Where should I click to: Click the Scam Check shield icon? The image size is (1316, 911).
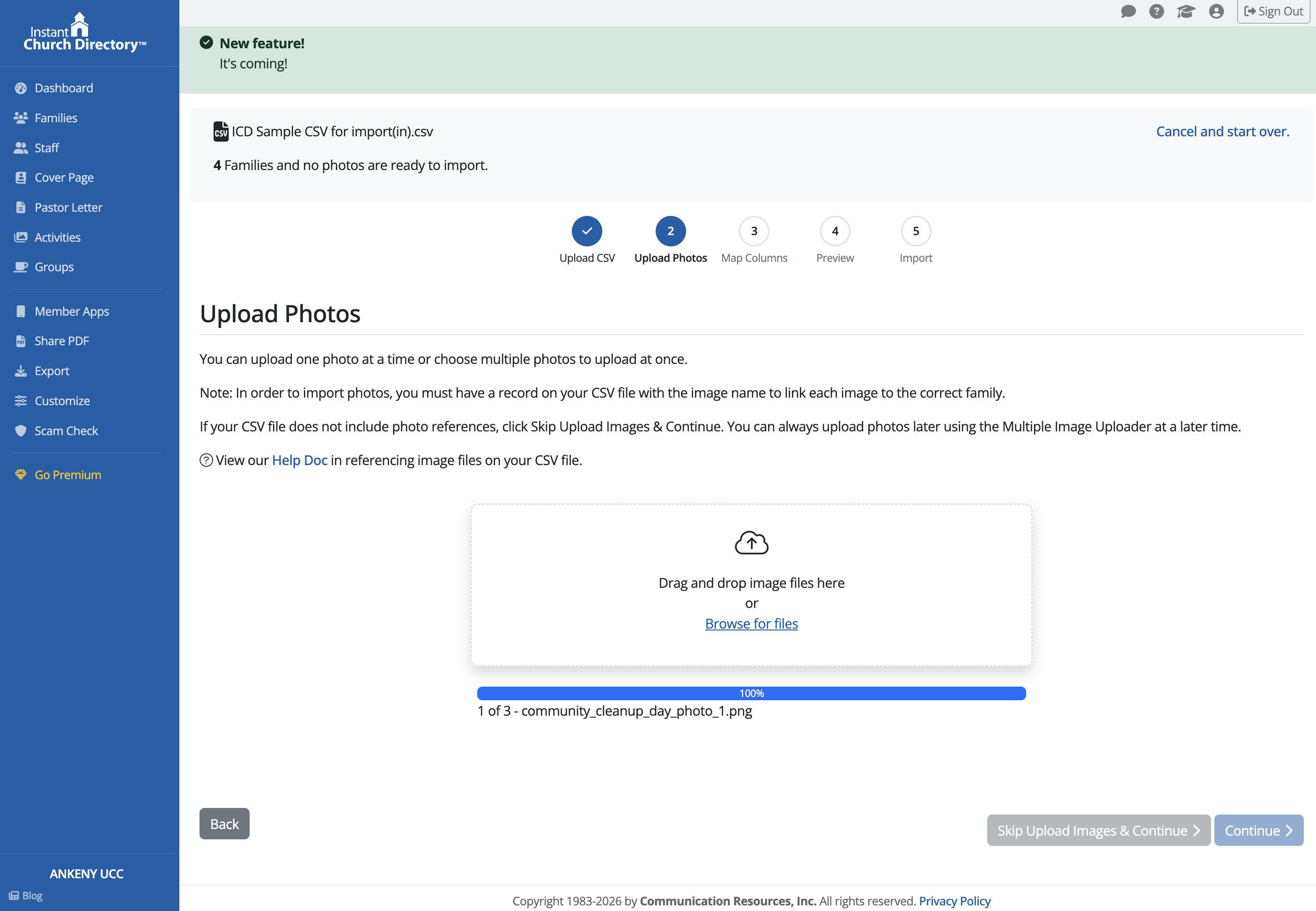21,431
